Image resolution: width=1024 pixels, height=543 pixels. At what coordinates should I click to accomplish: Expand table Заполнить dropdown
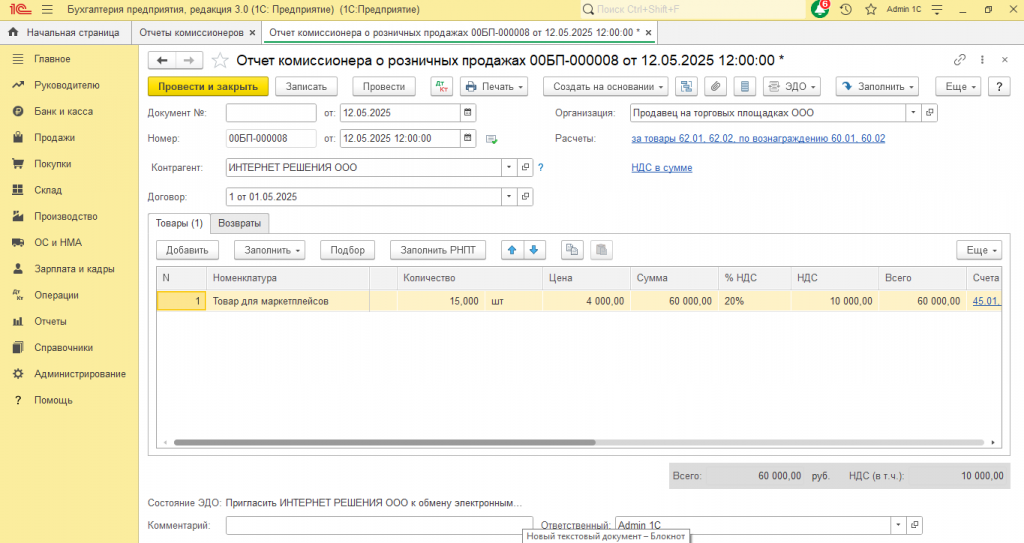(x=270, y=250)
